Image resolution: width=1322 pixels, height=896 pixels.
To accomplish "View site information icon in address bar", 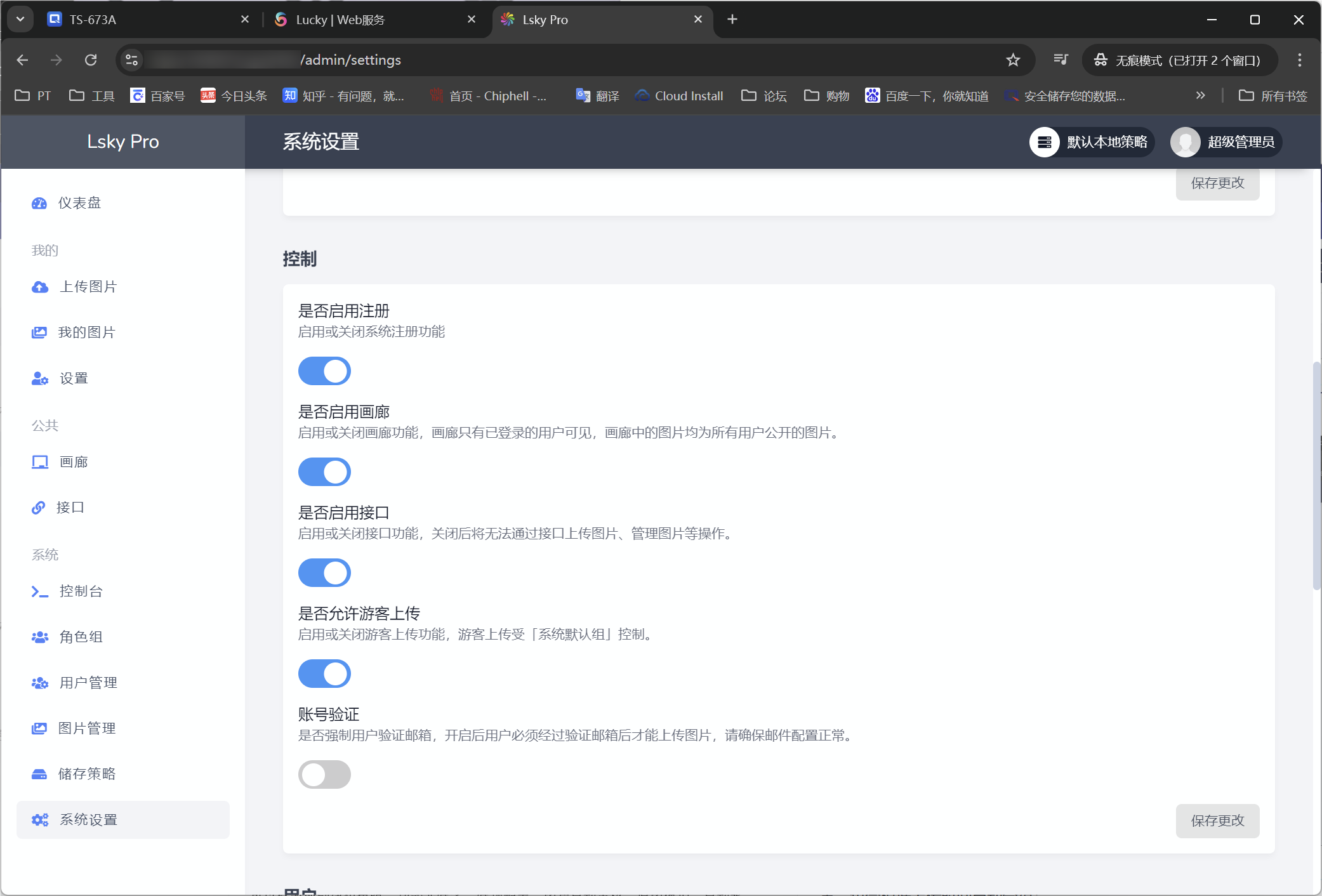I will (131, 60).
